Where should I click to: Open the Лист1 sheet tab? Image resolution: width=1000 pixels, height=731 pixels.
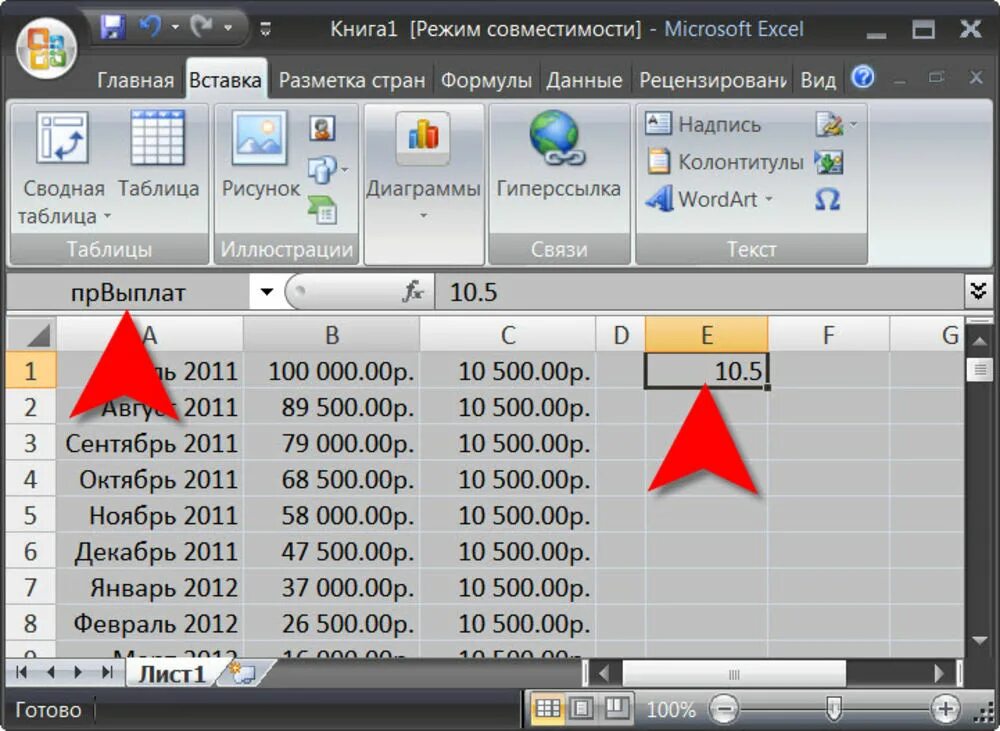tap(172, 674)
